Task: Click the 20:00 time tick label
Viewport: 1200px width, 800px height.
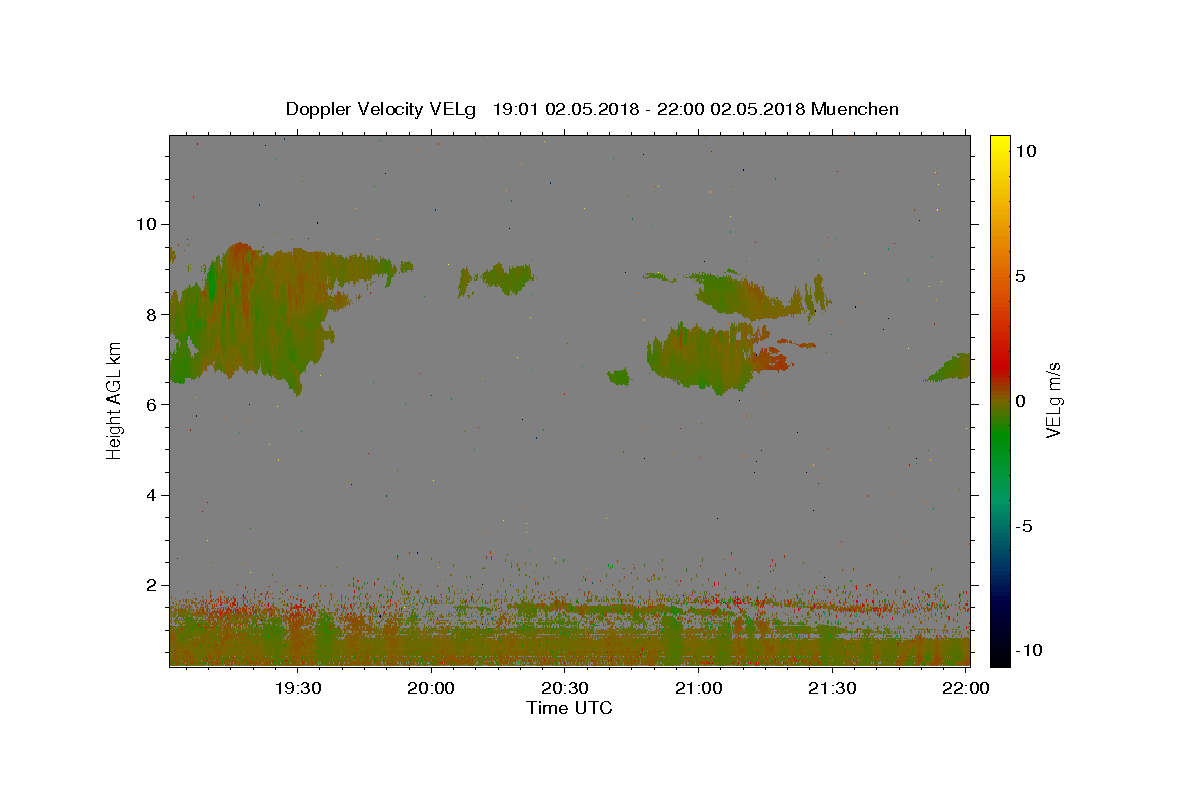Action: click(432, 688)
